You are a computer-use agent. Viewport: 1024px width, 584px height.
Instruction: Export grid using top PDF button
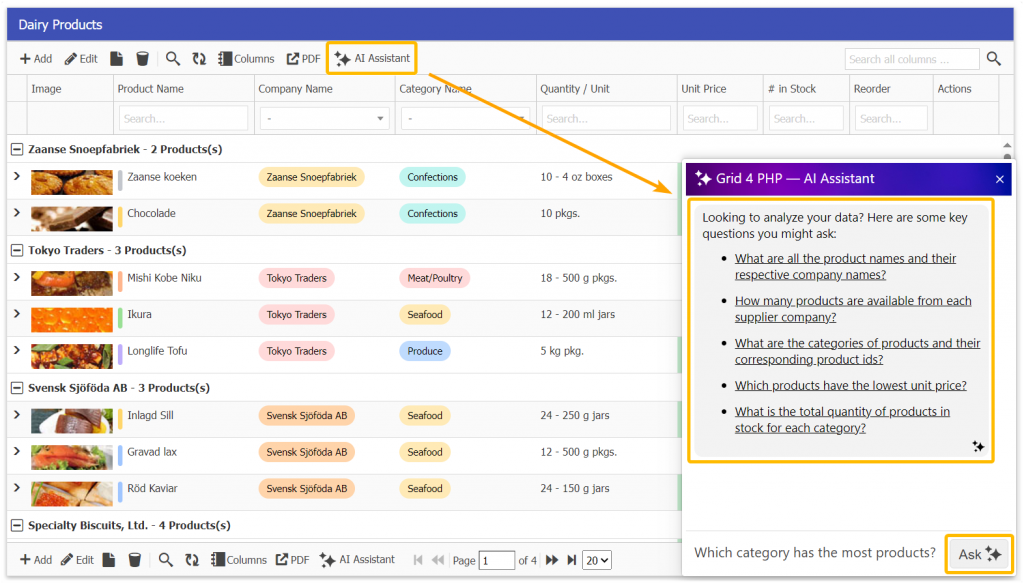click(x=304, y=59)
